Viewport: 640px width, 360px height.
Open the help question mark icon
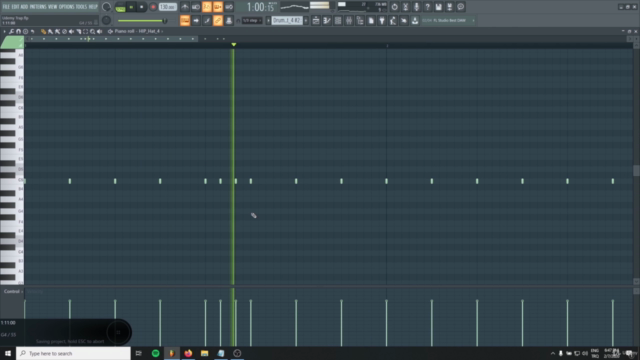click(x=427, y=7)
